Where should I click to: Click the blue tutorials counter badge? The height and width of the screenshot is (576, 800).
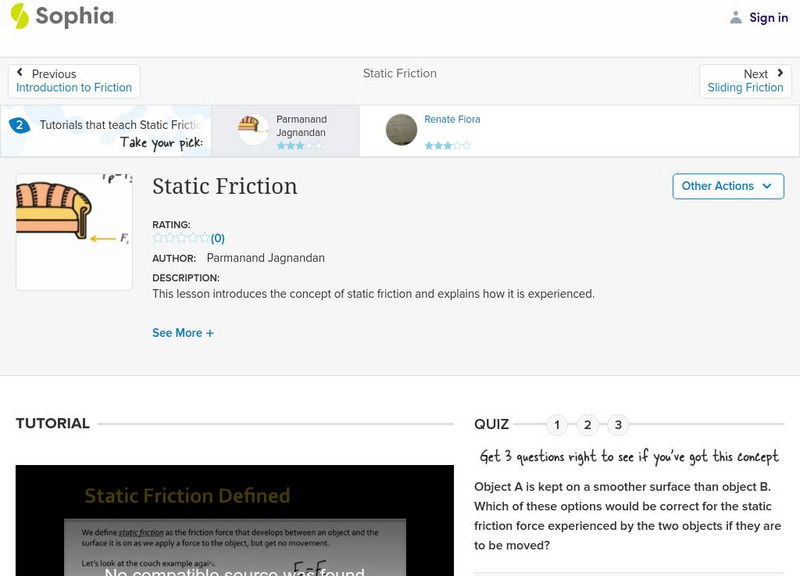21,125
